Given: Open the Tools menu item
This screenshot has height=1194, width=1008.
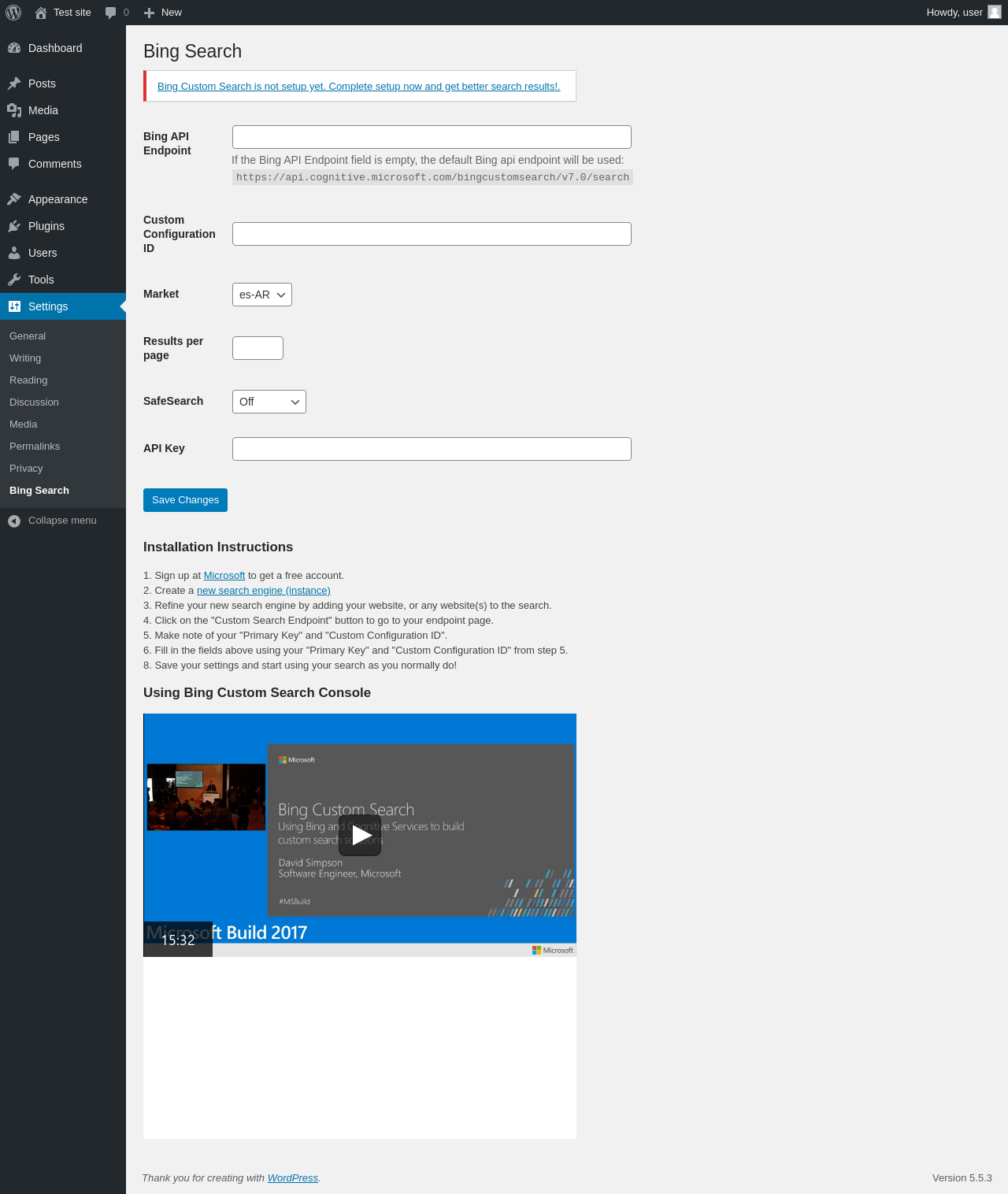Looking at the screenshot, I should 63,280.
